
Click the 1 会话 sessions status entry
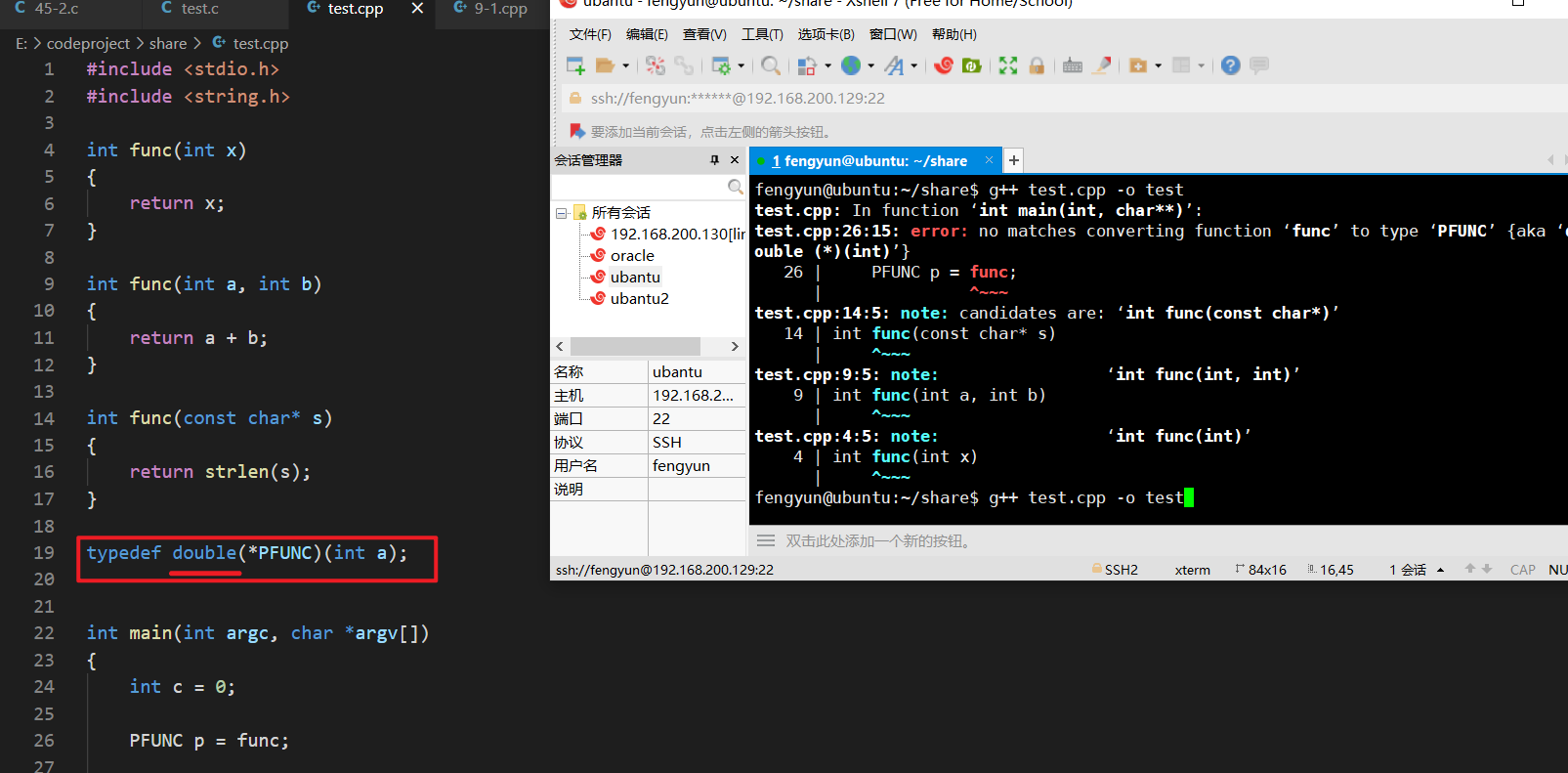click(1408, 570)
